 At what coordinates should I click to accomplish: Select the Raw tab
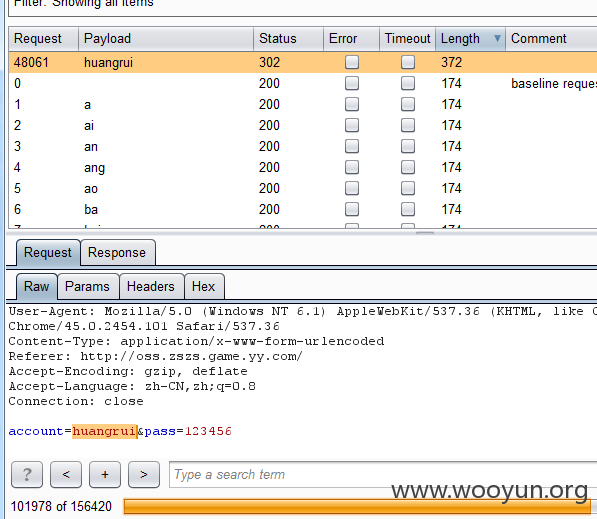click(37, 286)
